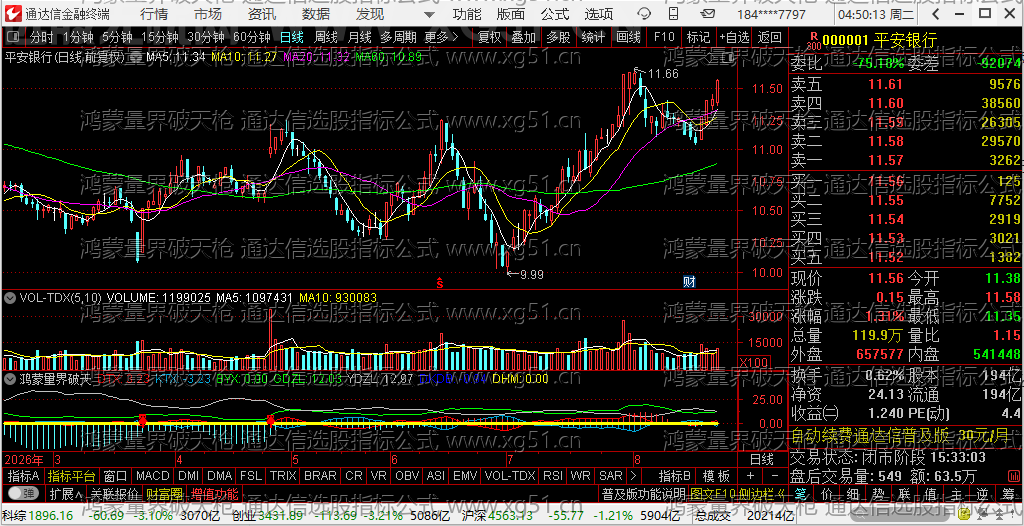Open the 财富圈 link
The width and height of the screenshot is (1024, 526).
click(164, 493)
